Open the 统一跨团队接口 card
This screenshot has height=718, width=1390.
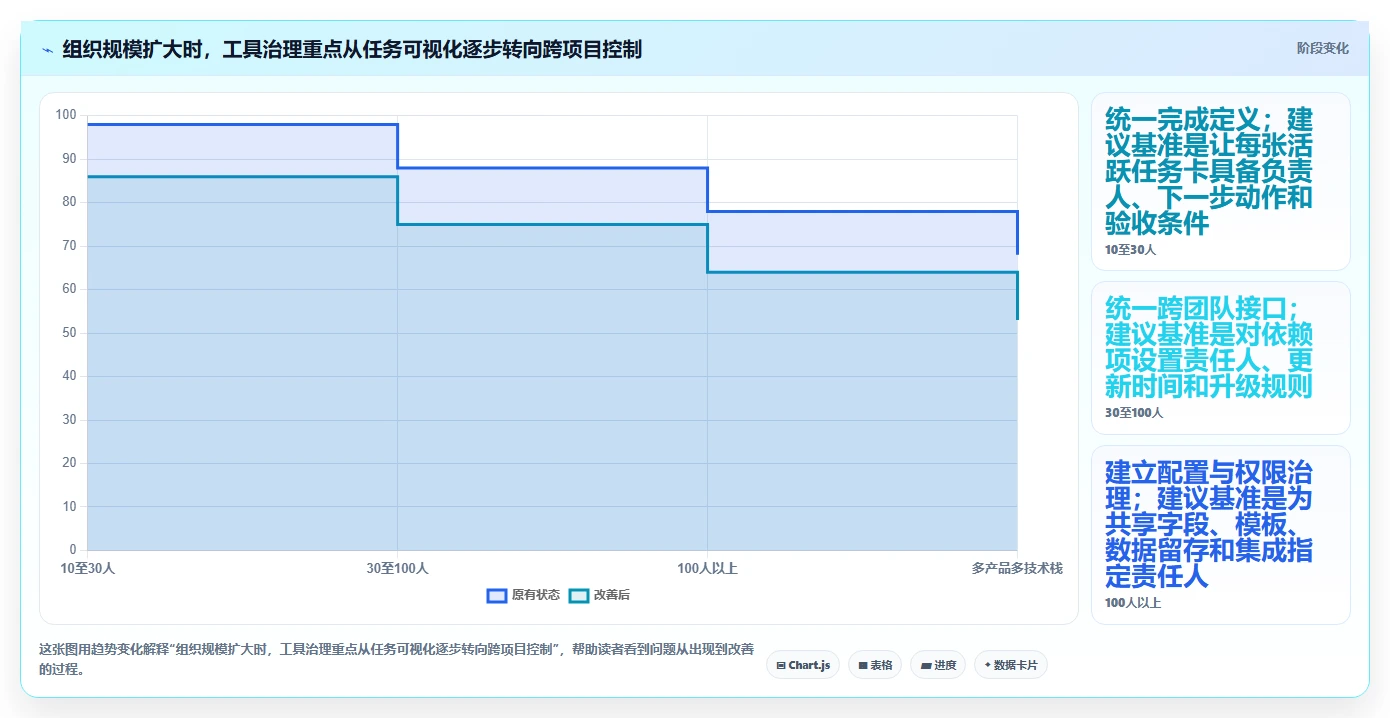pyautogui.click(x=1220, y=358)
